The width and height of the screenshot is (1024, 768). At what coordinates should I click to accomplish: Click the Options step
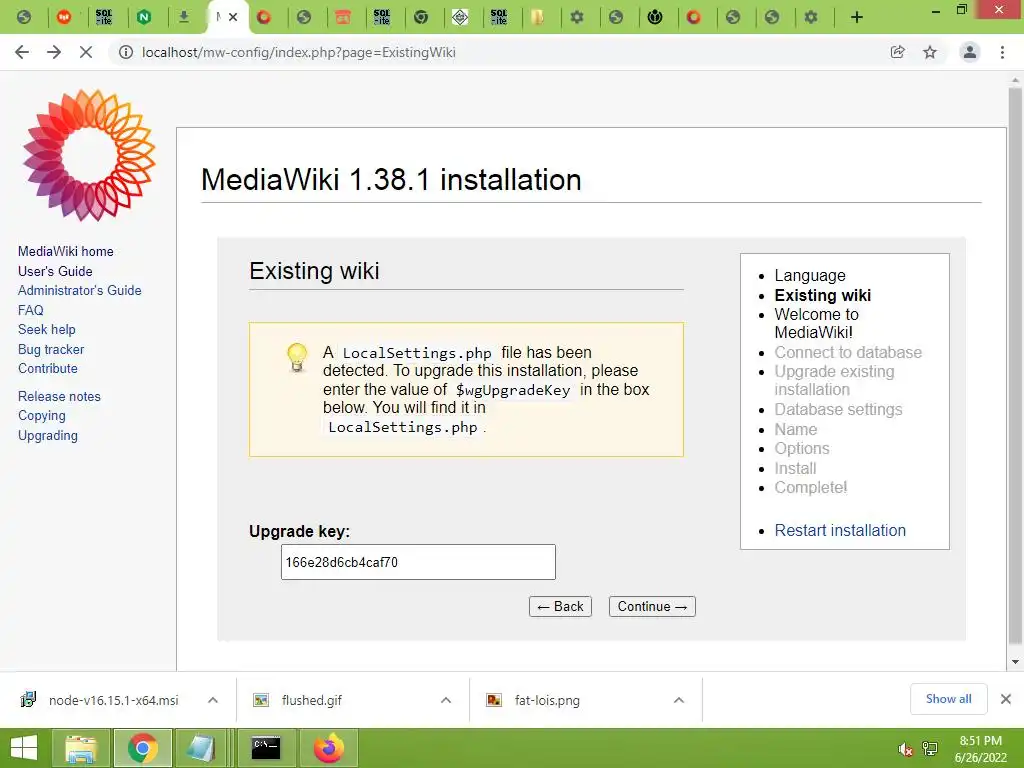[x=801, y=449]
